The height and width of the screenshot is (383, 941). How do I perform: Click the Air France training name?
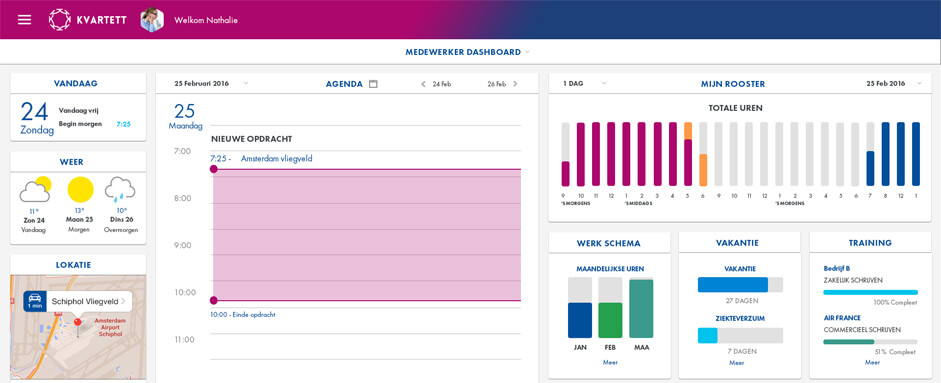(842, 318)
